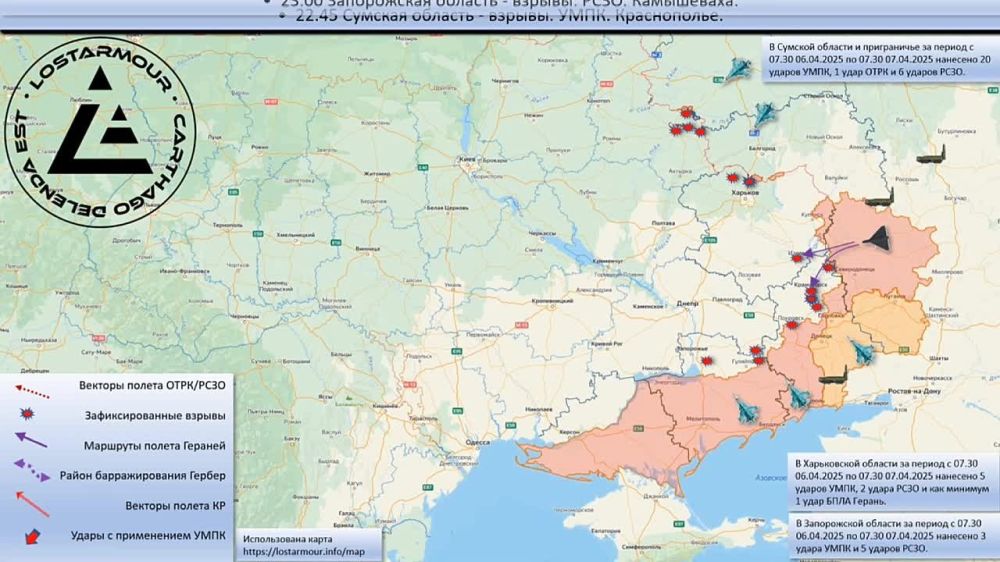Image resolution: width=1000 pixels, height=562 pixels.
Task: Click the explosion symbol in the legend
Action: coord(26,414)
